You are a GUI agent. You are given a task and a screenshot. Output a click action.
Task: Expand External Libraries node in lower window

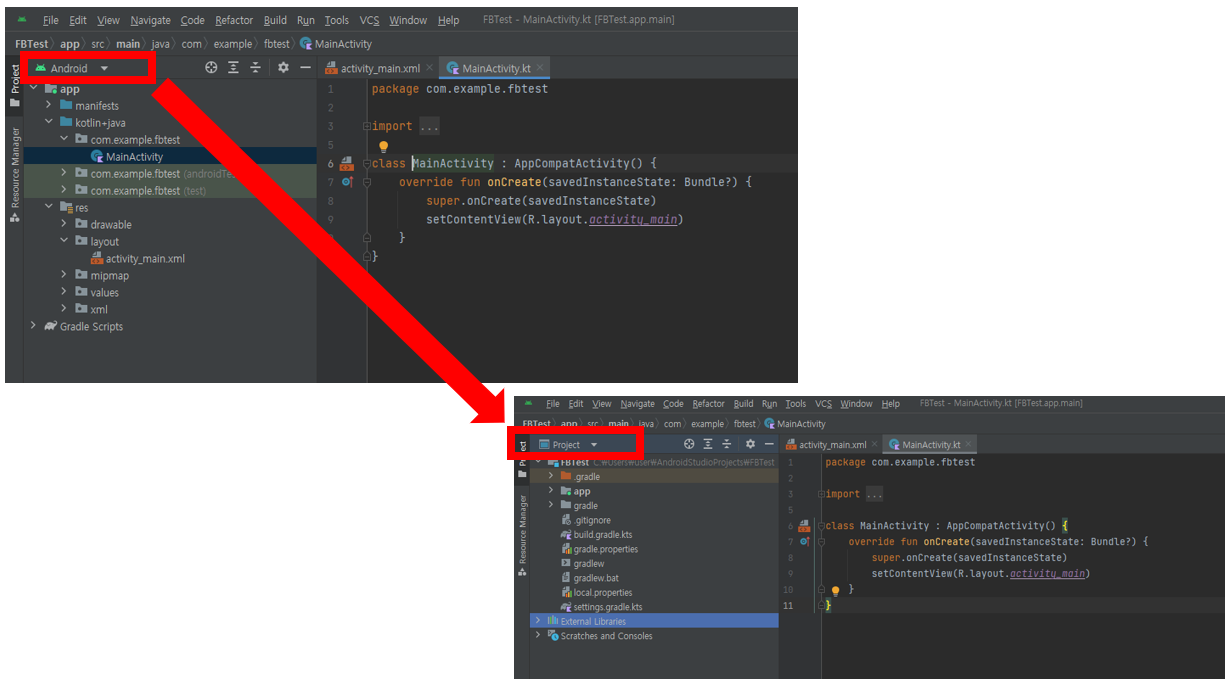(537, 621)
